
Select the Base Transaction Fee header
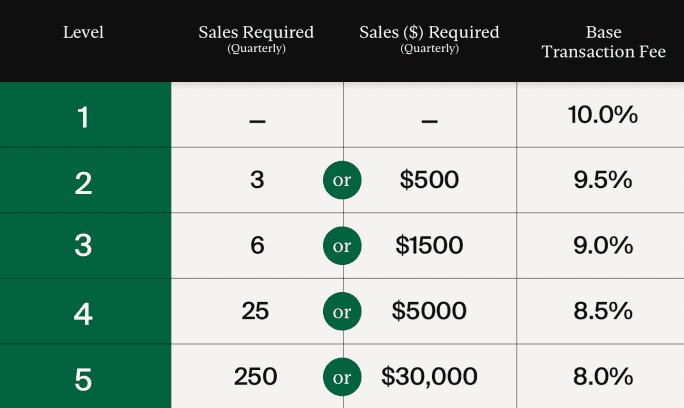(x=601, y=41)
